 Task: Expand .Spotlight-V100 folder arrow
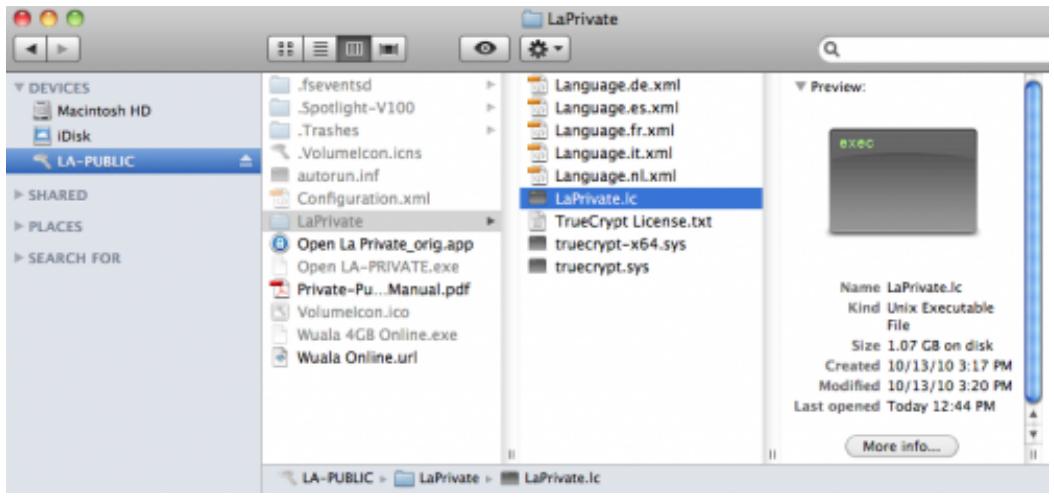[491, 108]
